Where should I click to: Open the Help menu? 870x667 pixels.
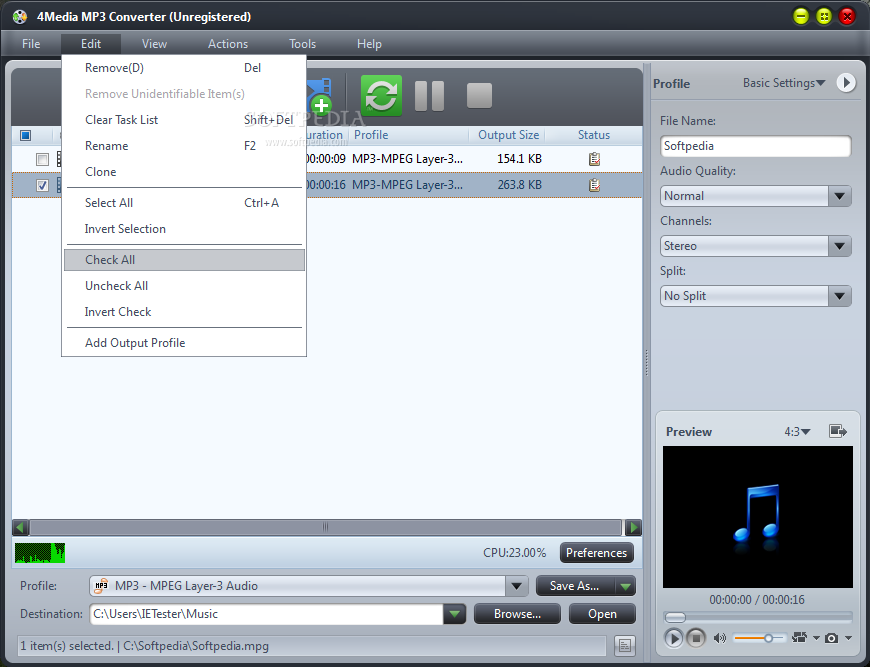coord(369,44)
